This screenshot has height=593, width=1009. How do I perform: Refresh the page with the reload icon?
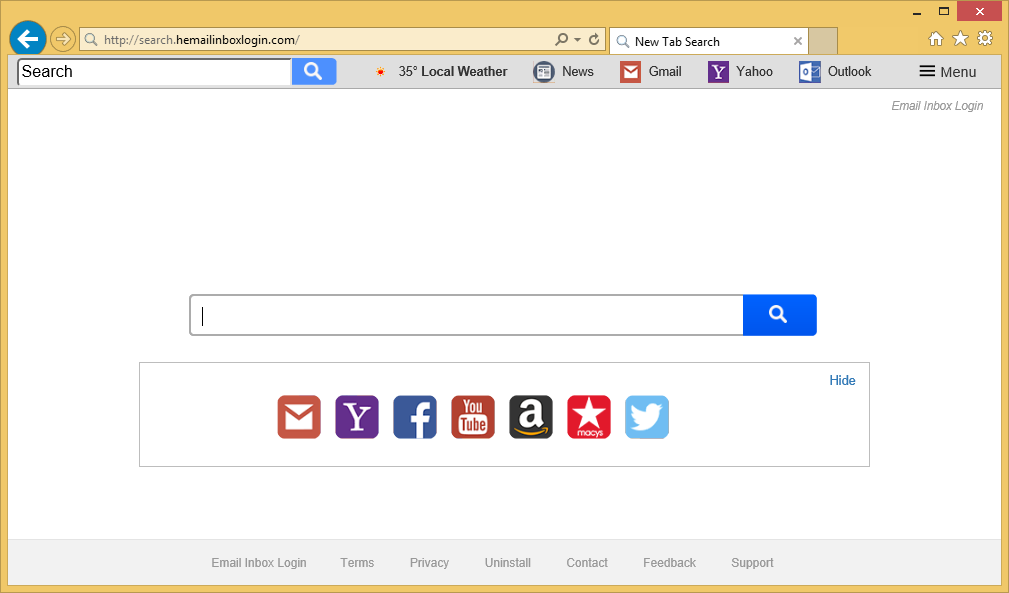tap(594, 40)
